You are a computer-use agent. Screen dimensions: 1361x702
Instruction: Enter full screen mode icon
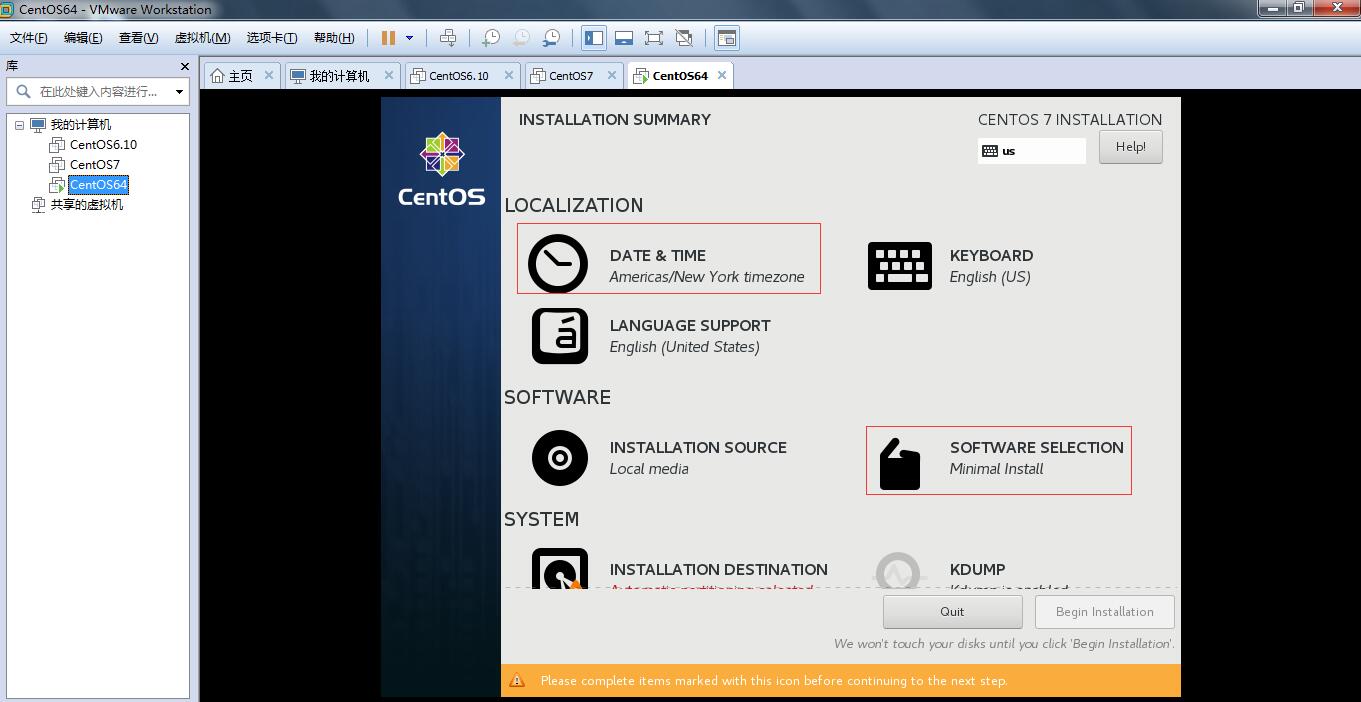click(654, 38)
